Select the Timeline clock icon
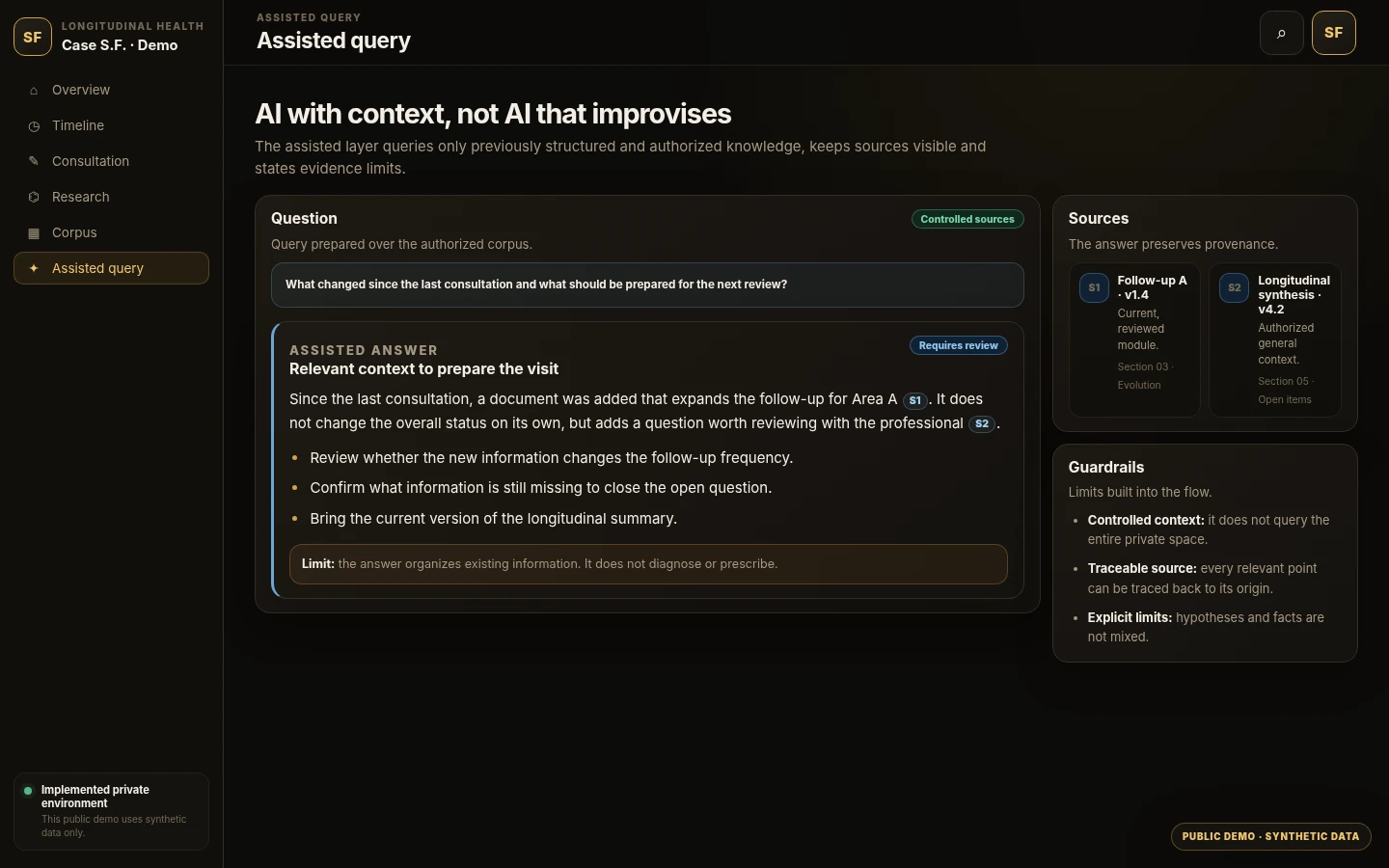Screen dimensions: 1389x868 coord(34,126)
